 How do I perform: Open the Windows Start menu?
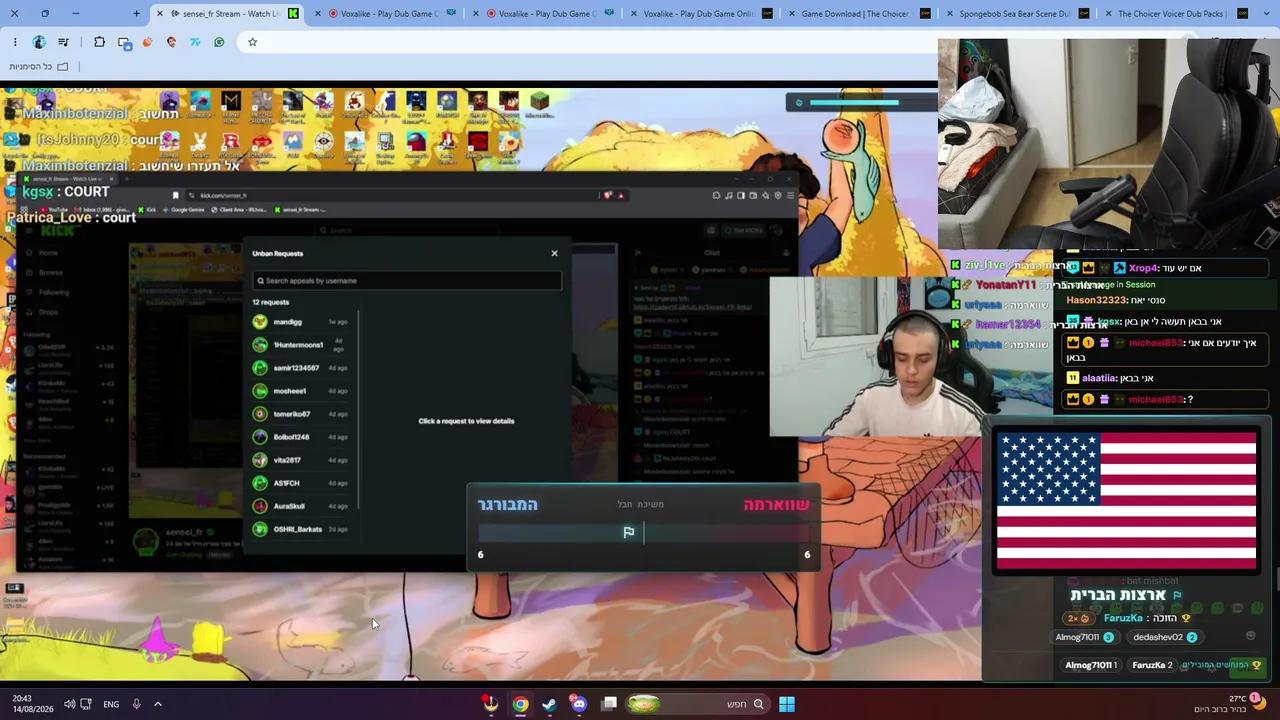click(x=787, y=704)
